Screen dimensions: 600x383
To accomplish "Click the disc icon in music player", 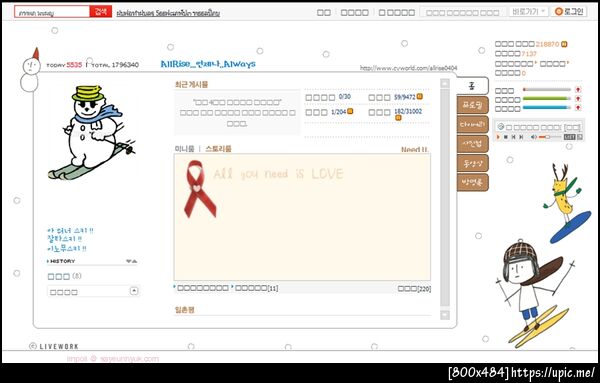I will [501, 127].
